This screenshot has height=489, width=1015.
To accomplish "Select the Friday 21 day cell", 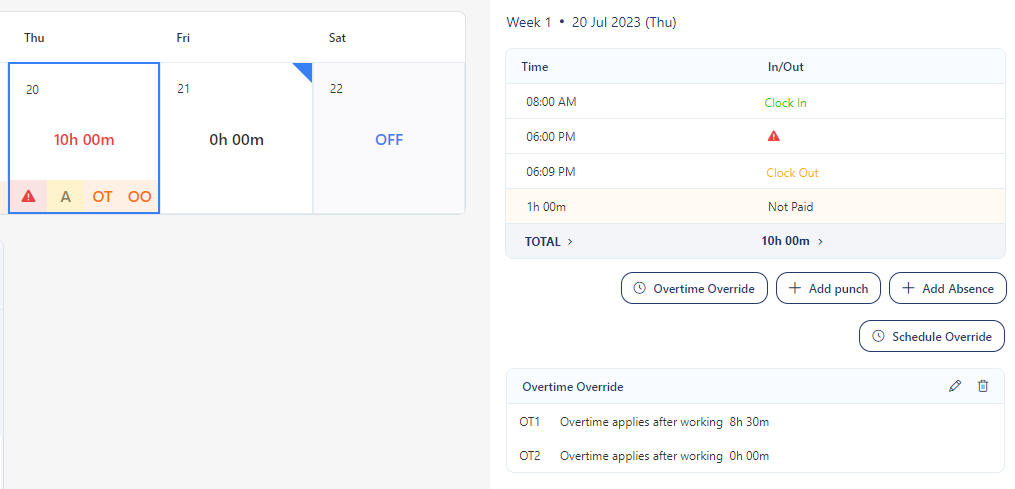I will point(236,139).
